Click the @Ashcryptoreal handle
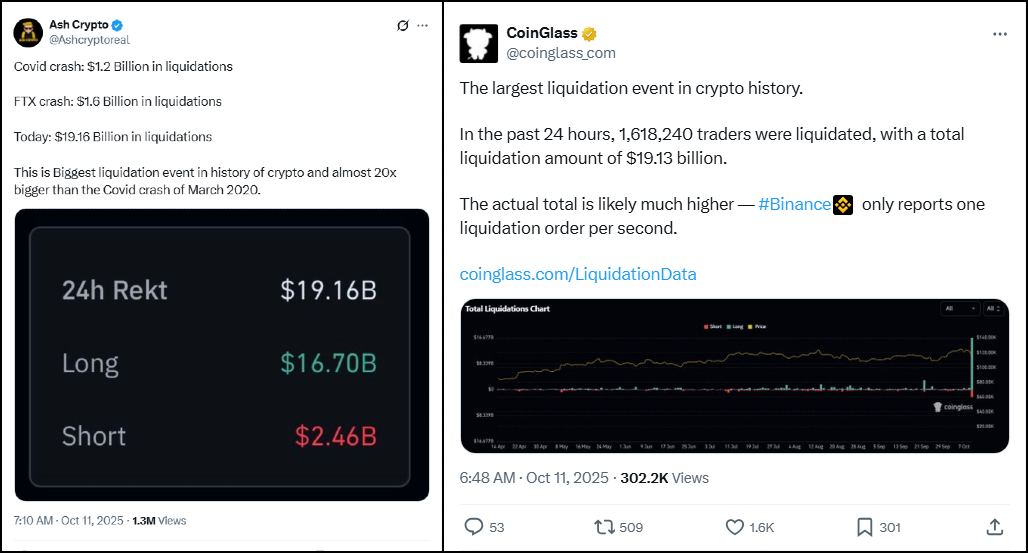Viewport: 1028px width, 553px height. coord(89,40)
